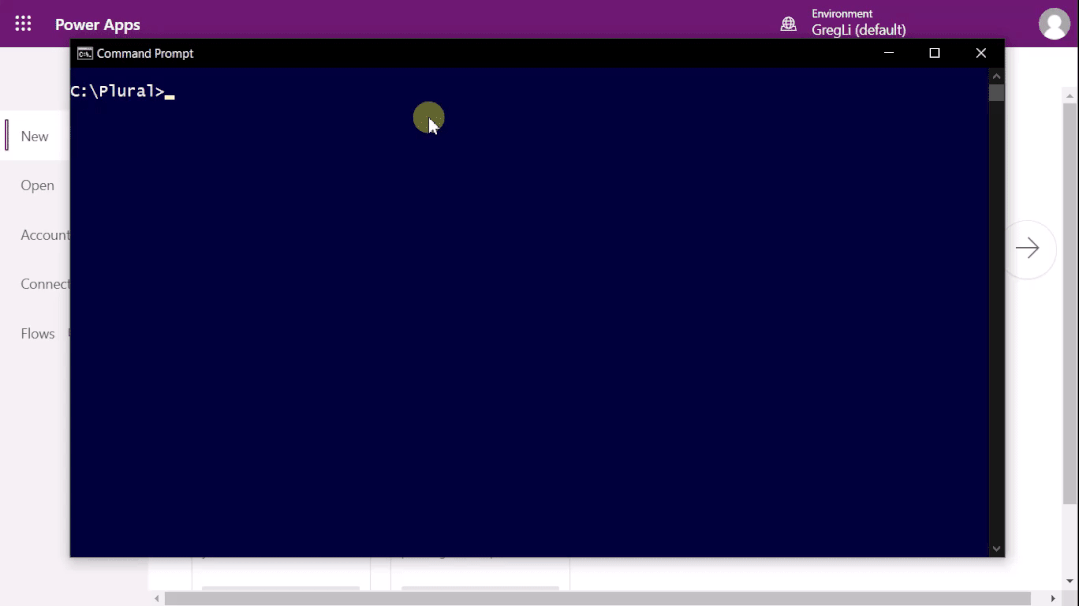Click Power Apps page vertical scrollbar
This screenshot has height=606, width=1079.
(1069, 303)
